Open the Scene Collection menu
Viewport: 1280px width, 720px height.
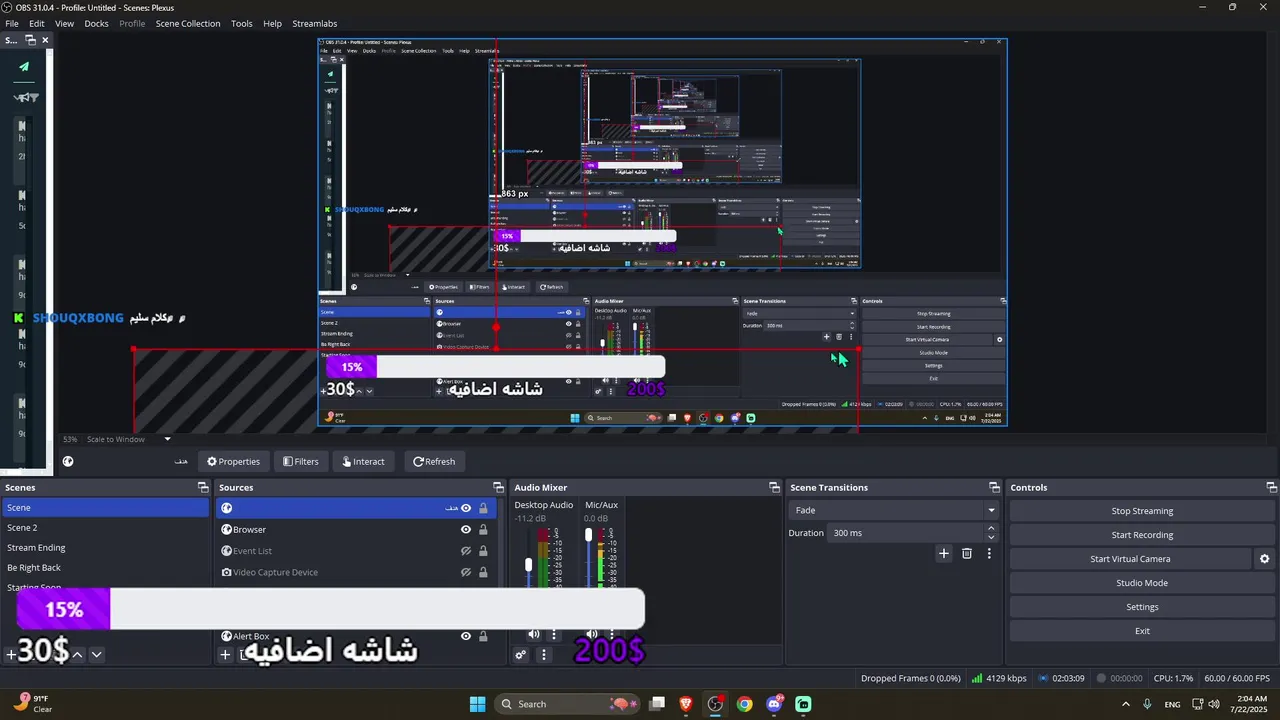coord(188,23)
